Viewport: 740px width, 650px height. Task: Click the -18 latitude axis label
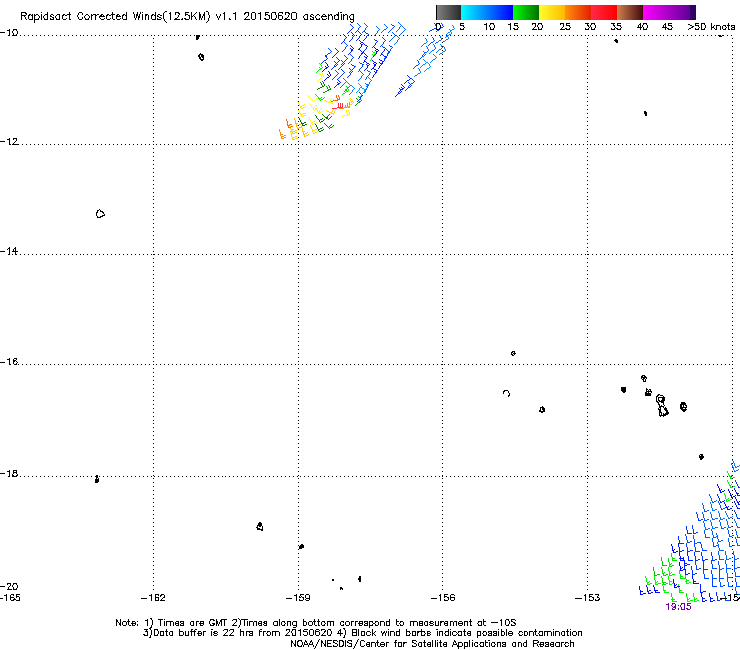(x=9, y=473)
